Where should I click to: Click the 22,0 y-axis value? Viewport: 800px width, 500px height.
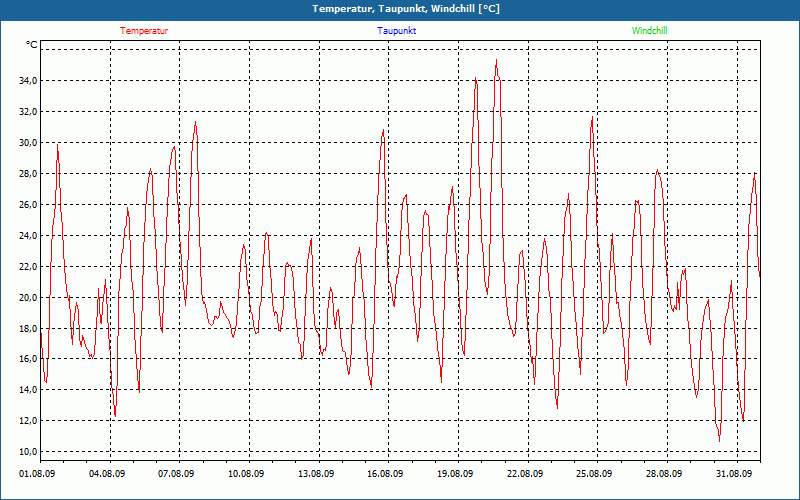click(x=28, y=266)
